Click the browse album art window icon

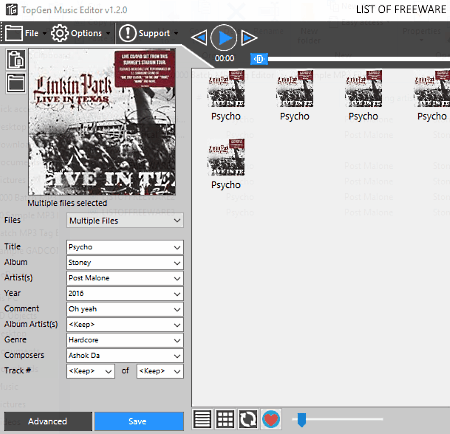point(16,83)
